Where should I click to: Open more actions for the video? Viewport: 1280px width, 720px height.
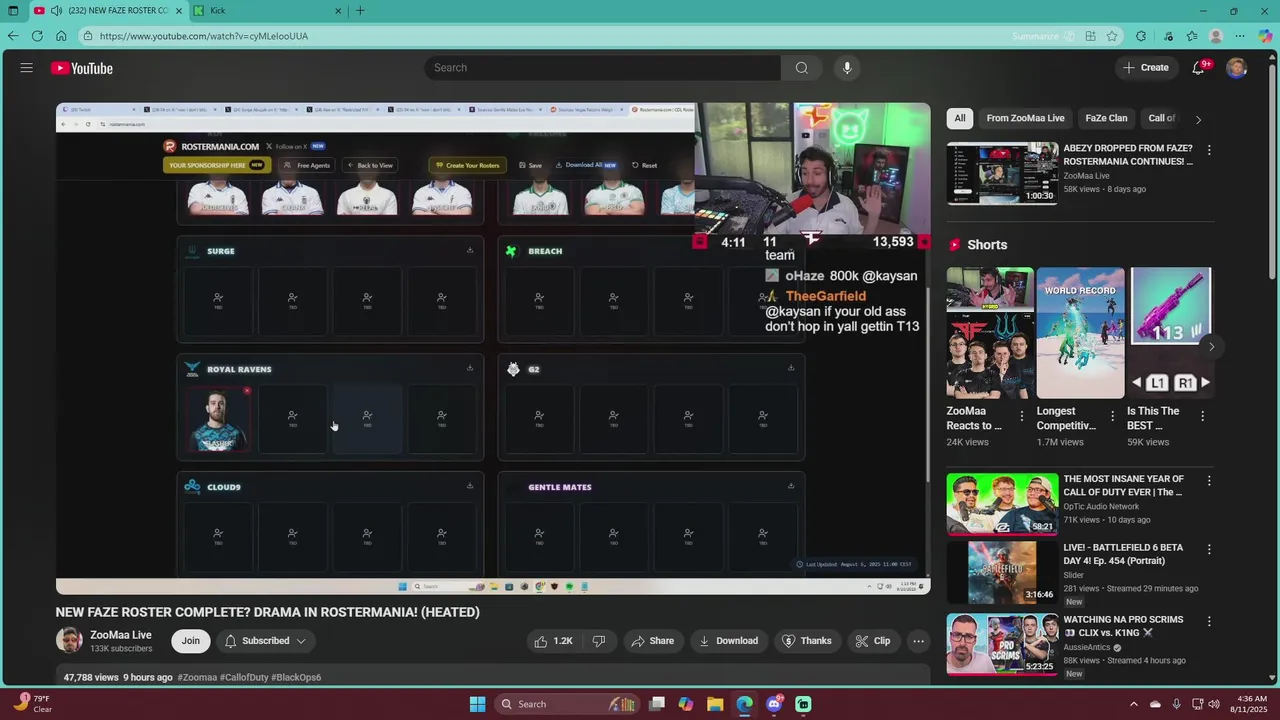(918, 641)
